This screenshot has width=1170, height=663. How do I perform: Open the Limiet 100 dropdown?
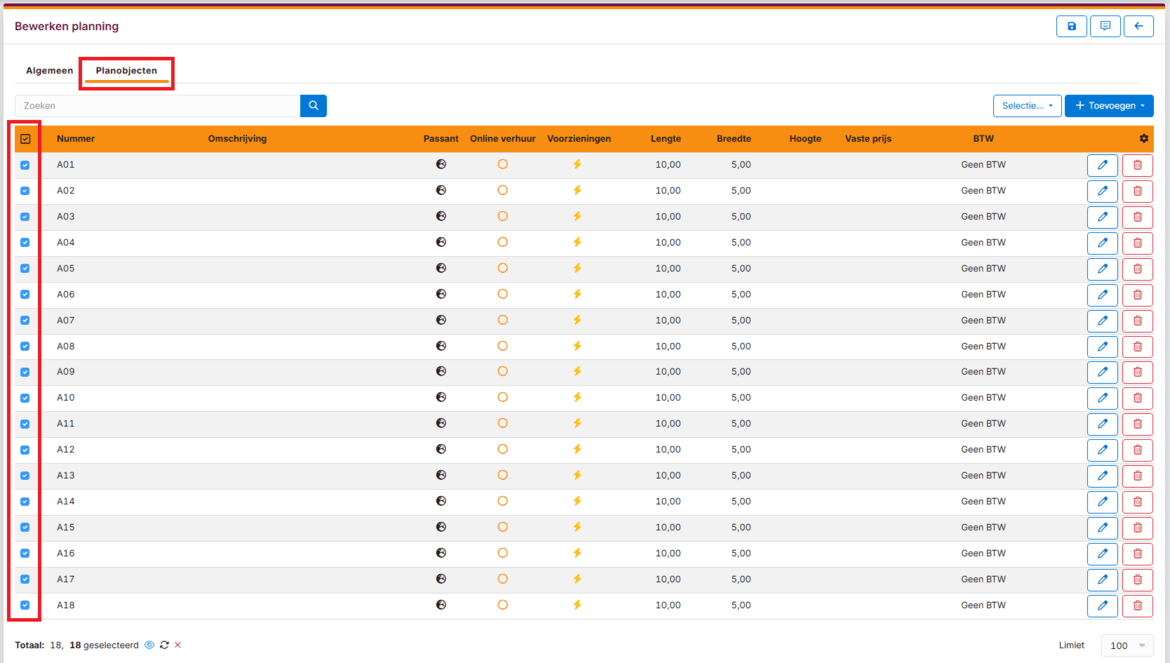pyautogui.click(x=1125, y=646)
